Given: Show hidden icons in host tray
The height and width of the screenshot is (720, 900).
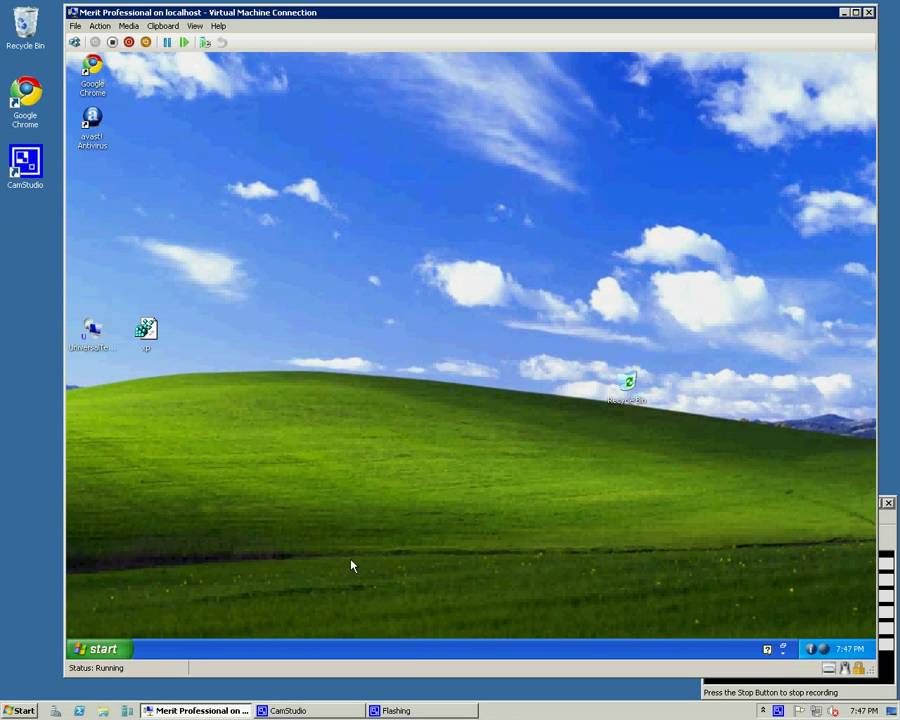Looking at the screenshot, I should (763, 710).
